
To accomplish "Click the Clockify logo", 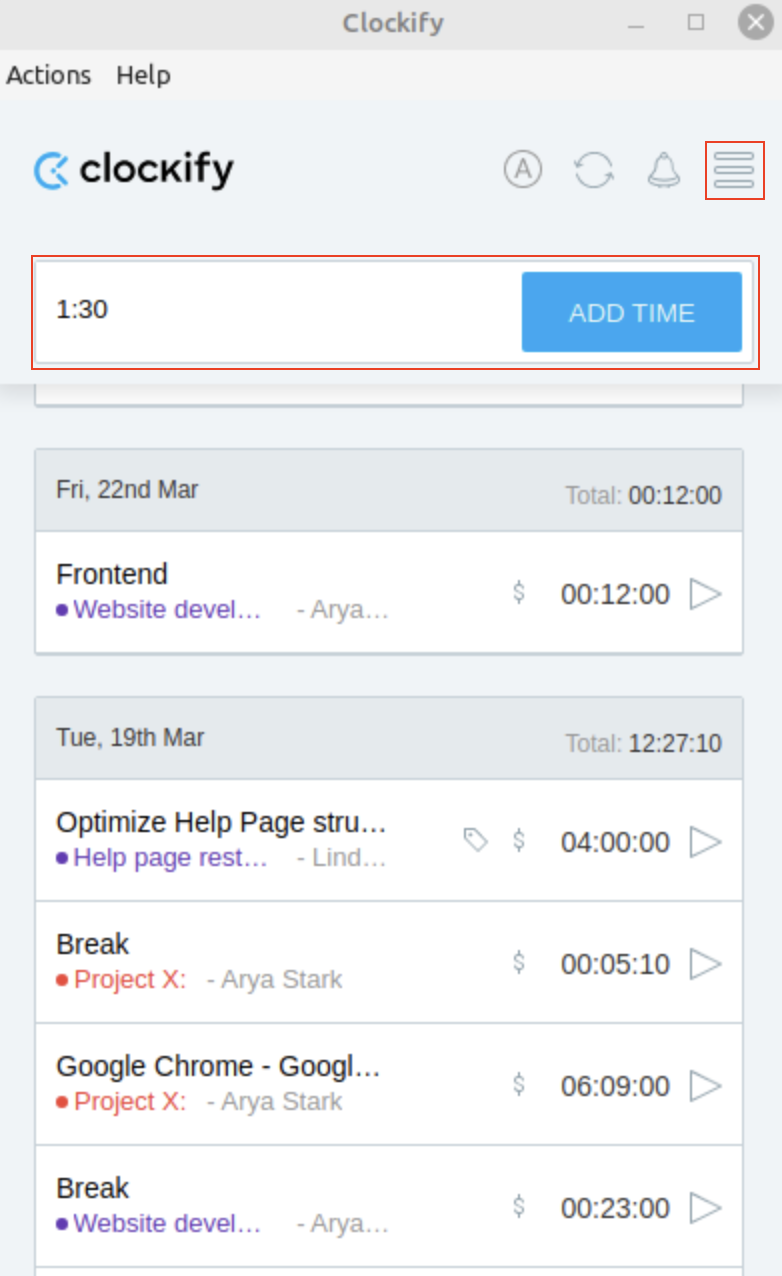I will 133,171.
